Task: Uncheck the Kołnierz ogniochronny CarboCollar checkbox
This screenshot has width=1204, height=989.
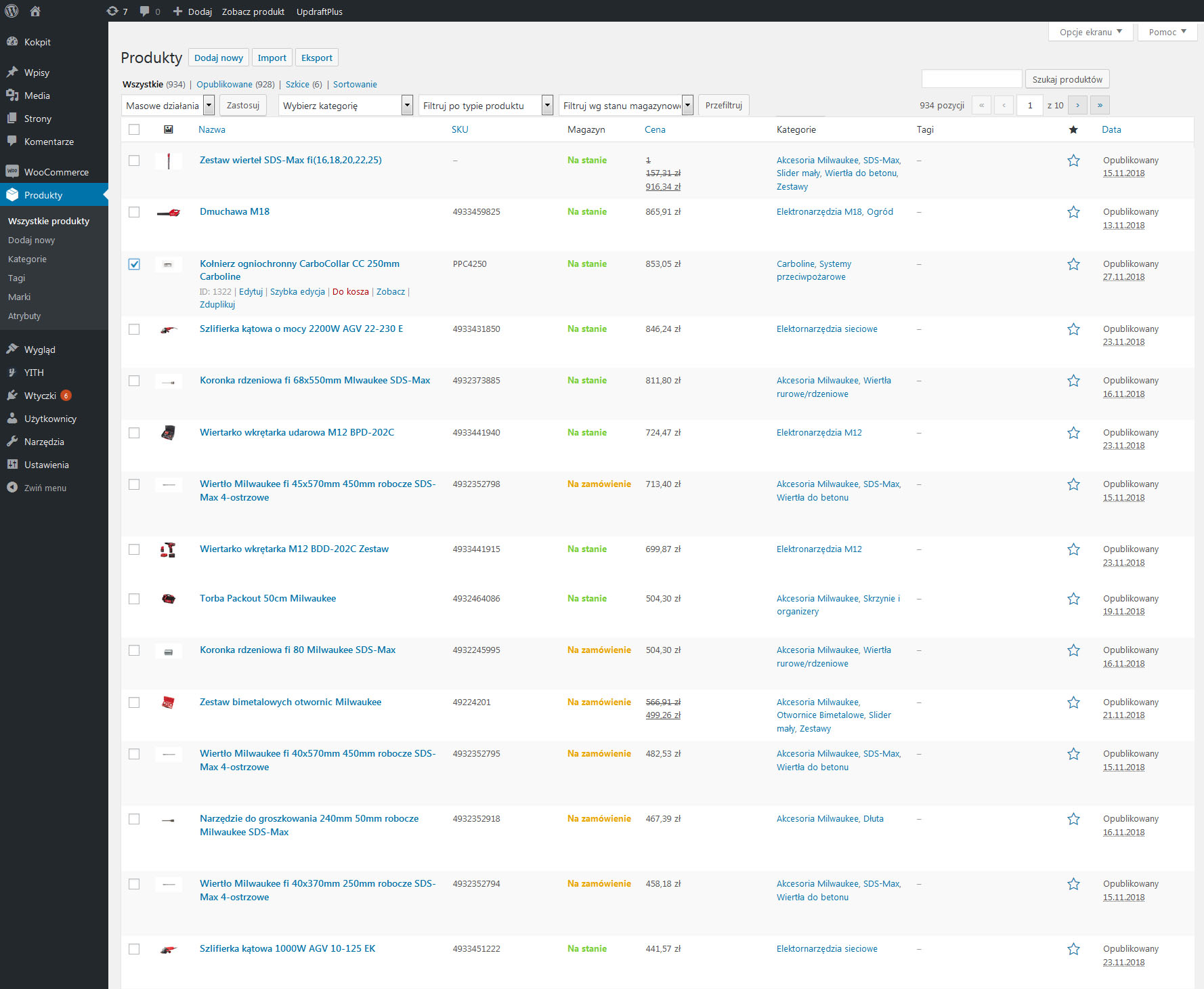Action: (134, 264)
